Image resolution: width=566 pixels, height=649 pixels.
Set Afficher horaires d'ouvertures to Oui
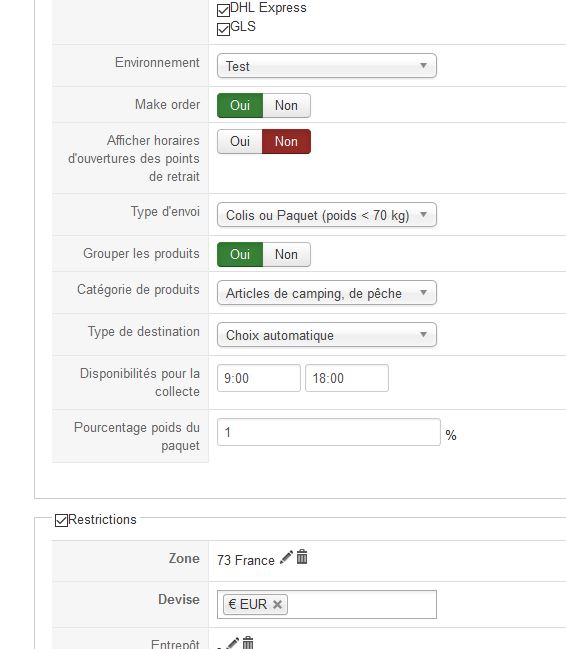(x=240, y=142)
